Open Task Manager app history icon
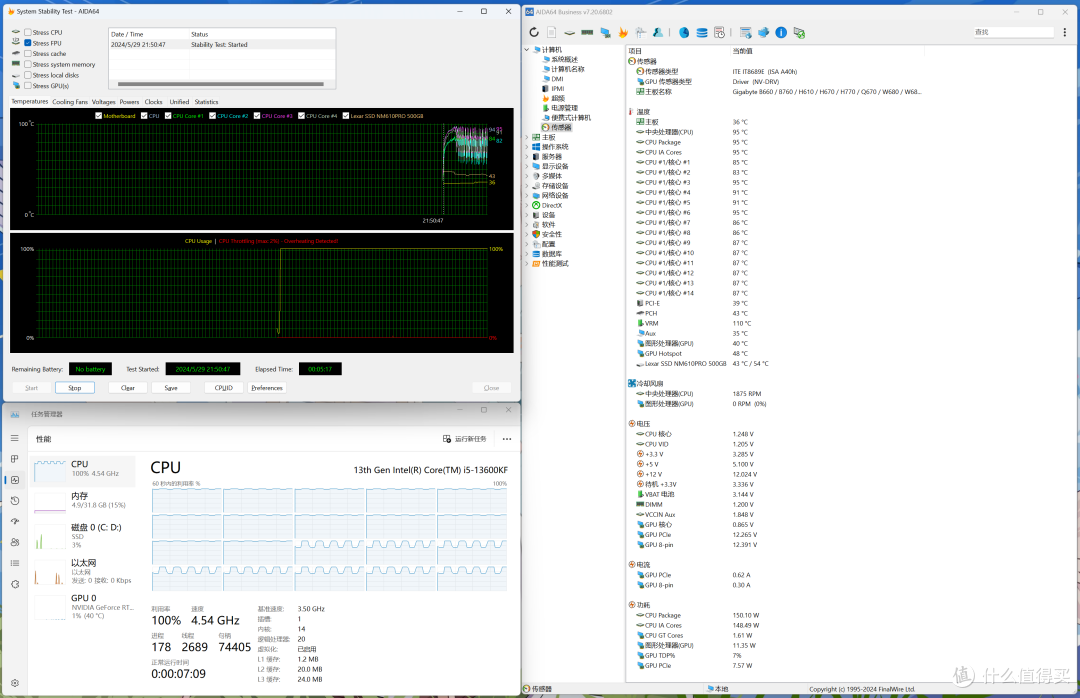Image resolution: width=1080 pixels, height=698 pixels. click(14, 500)
